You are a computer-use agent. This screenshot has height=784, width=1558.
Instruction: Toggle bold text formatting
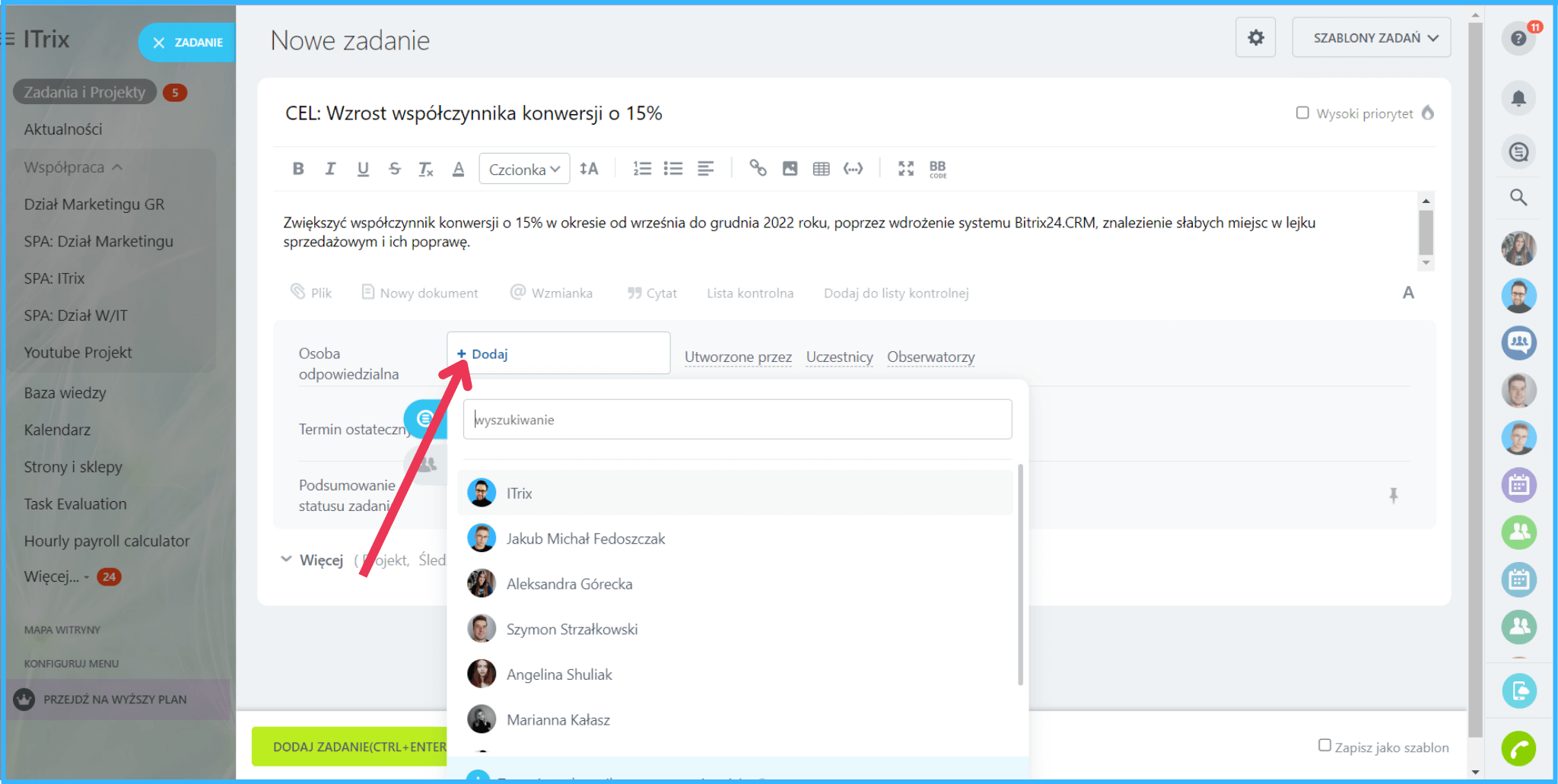[298, 169]
